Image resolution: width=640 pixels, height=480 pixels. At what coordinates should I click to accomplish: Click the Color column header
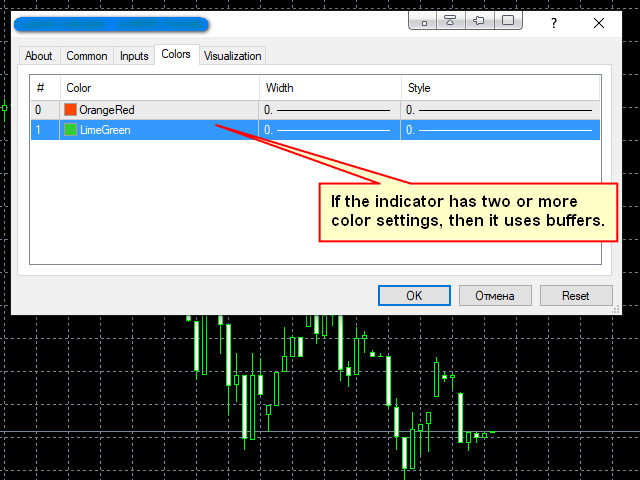pos(160,88)
